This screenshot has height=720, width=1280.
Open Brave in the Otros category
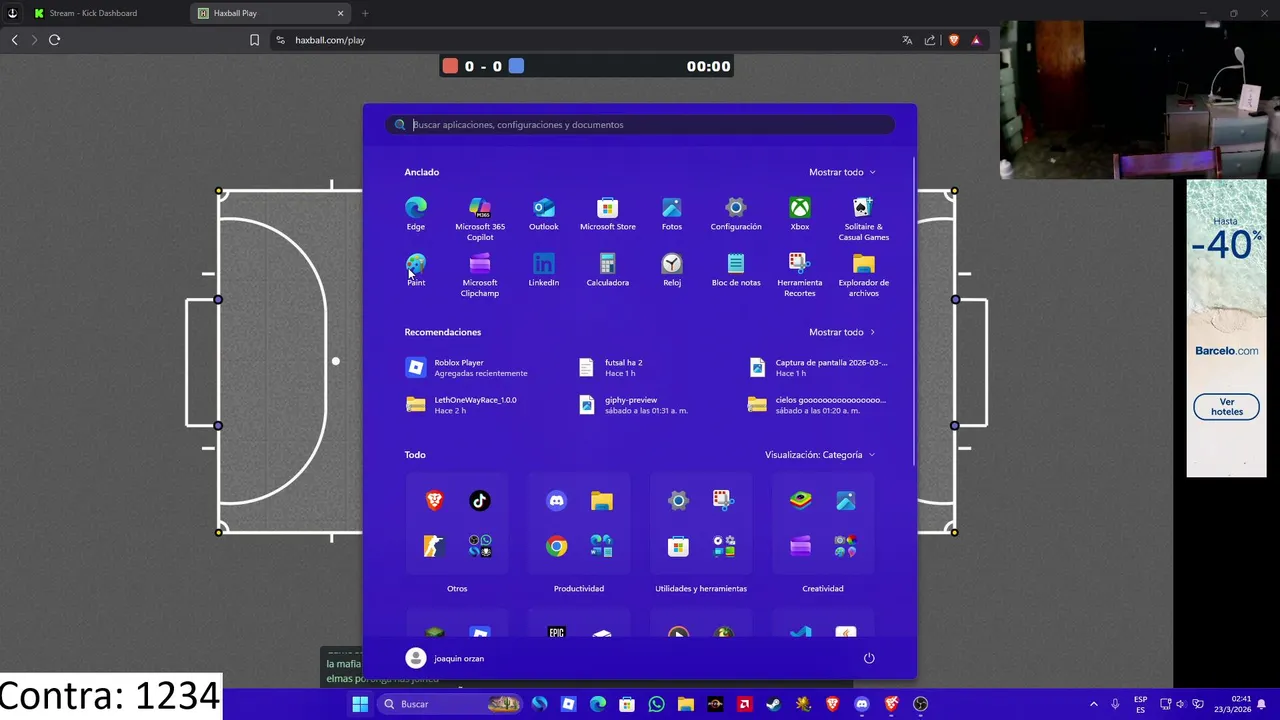pyautogui.click(x=434, y=501)
